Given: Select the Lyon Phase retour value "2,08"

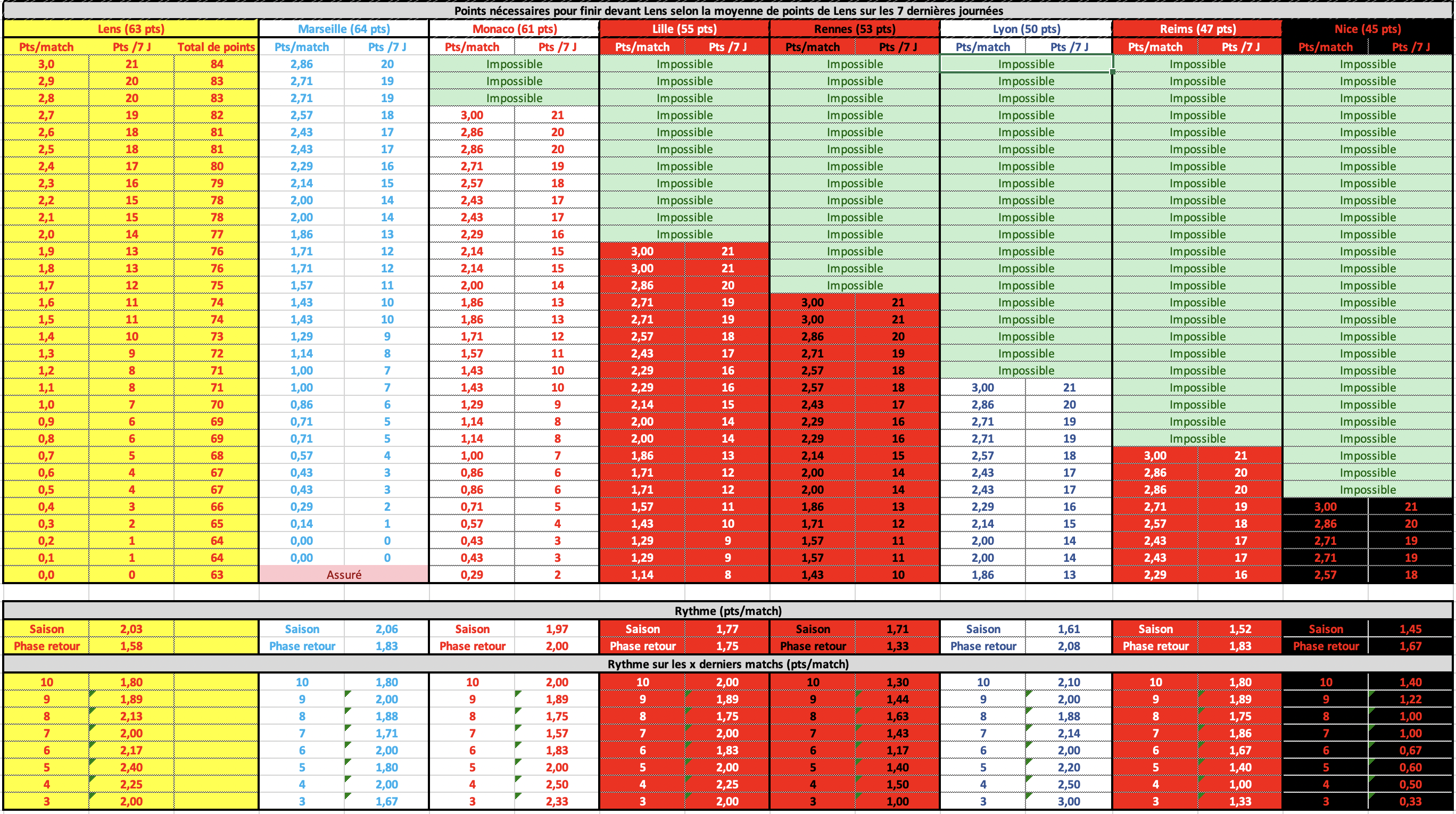Looking at the screenshot, I should tap(1069, 646).
